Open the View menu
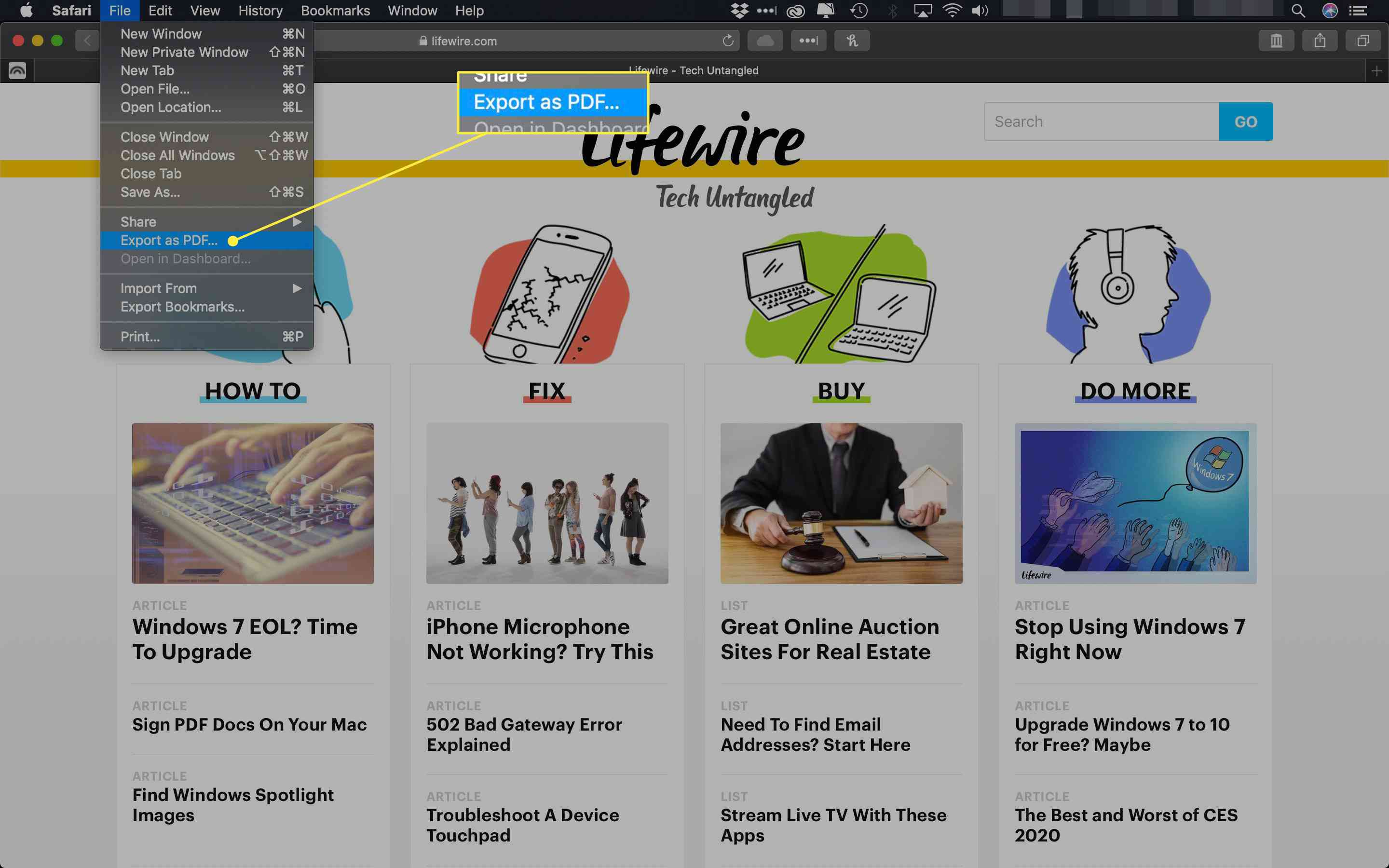This screenshot has width=1389, height=868. click(205, 10)
